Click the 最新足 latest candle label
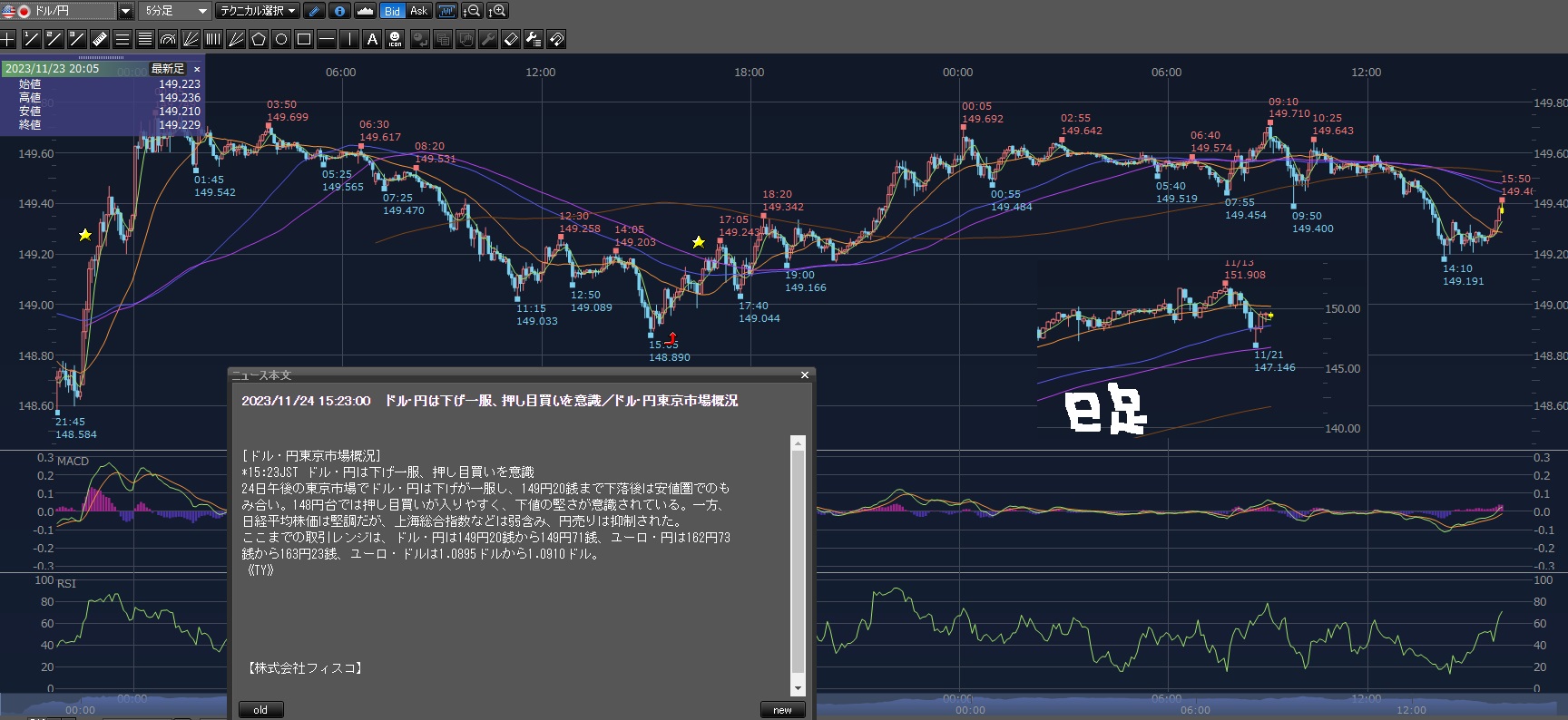The height and width of the screenshot is (720, 1568). (168, 69)
